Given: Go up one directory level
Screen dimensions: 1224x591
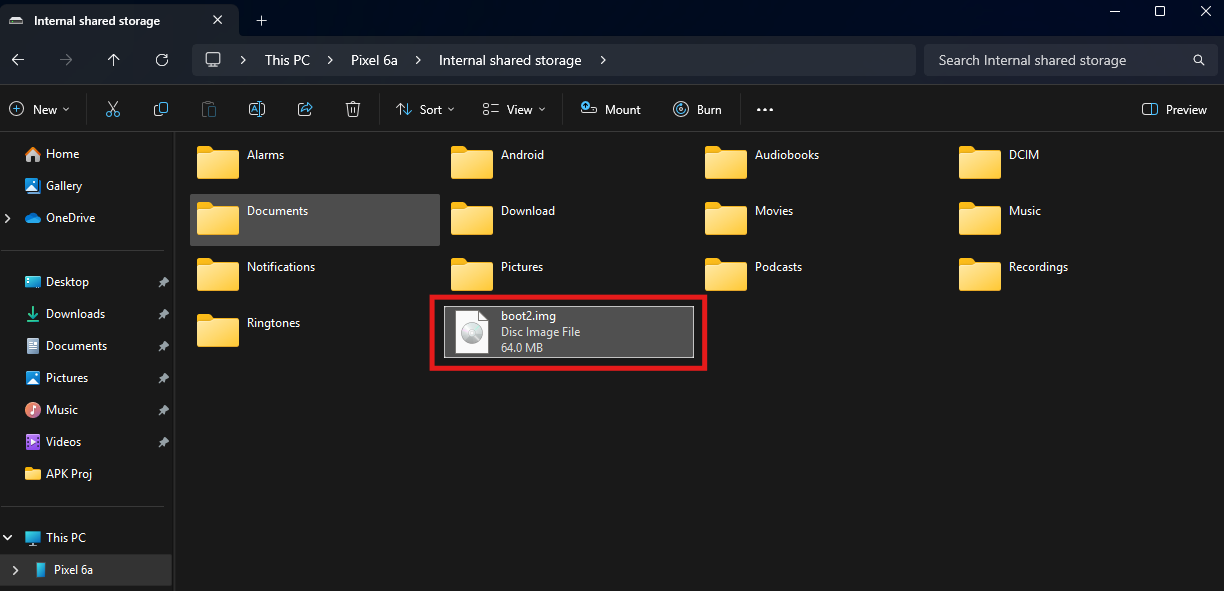Looking at the screenshot, I should [x=114, y=60].
